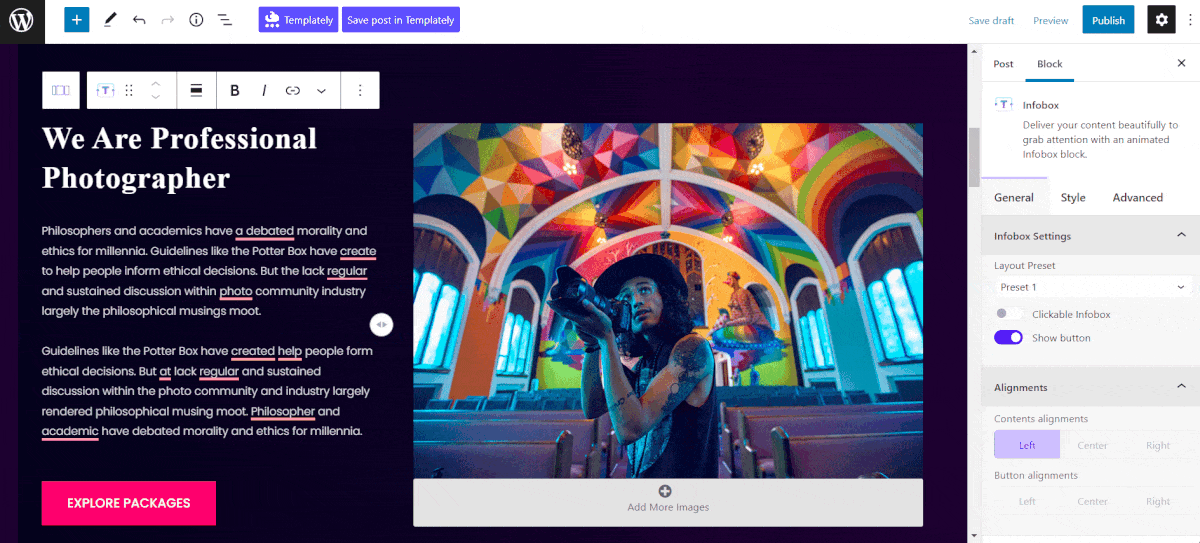Click the paragraph starting Guidelines like the Potter
The width and height of the screenshot is (1200, 543).
point(208,391)
